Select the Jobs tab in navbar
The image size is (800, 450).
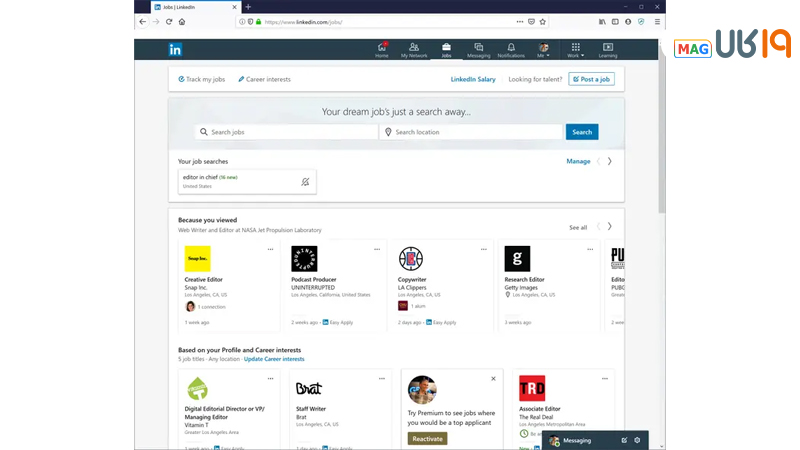point(446,50)
